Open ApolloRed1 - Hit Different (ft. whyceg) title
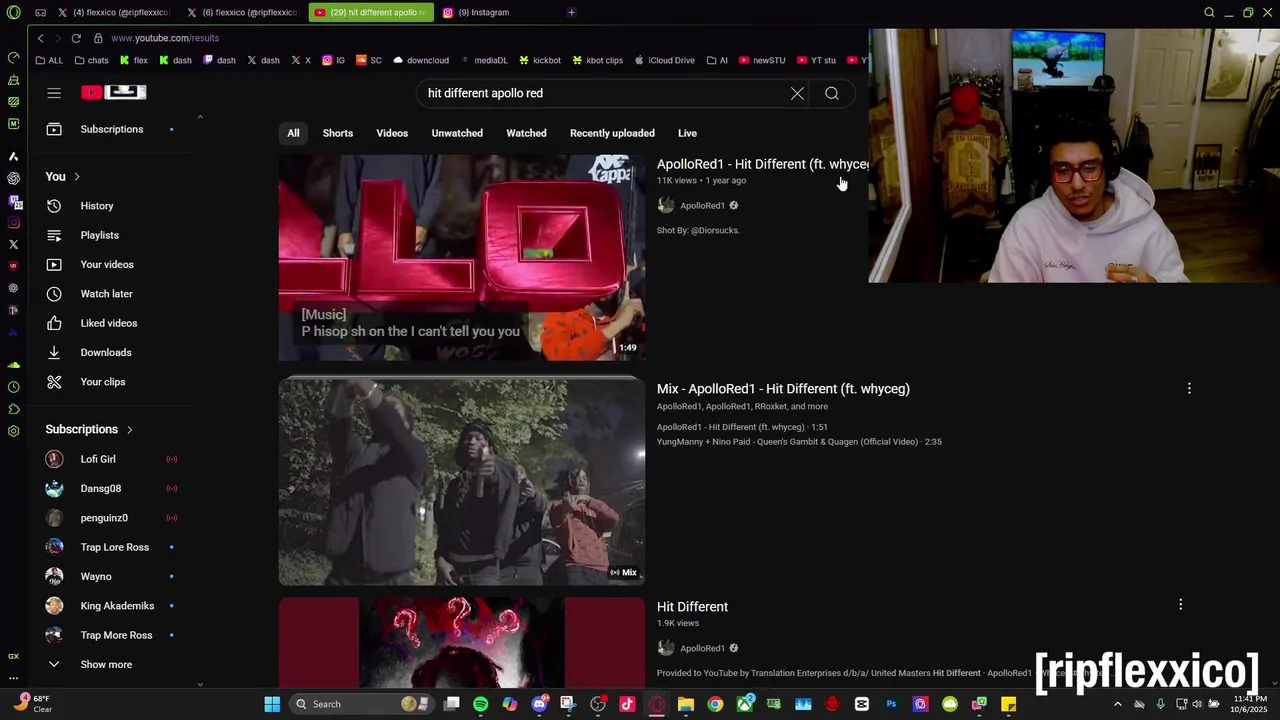 tap(762, 164)
